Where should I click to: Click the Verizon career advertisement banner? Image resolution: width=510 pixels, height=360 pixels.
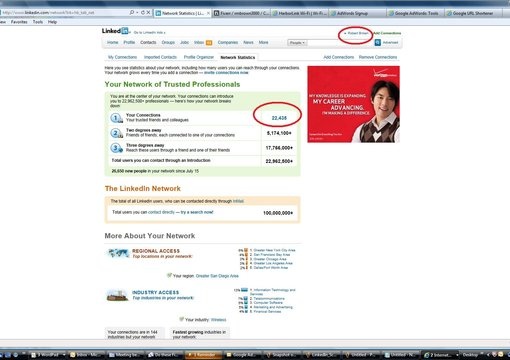pos(353,104)
